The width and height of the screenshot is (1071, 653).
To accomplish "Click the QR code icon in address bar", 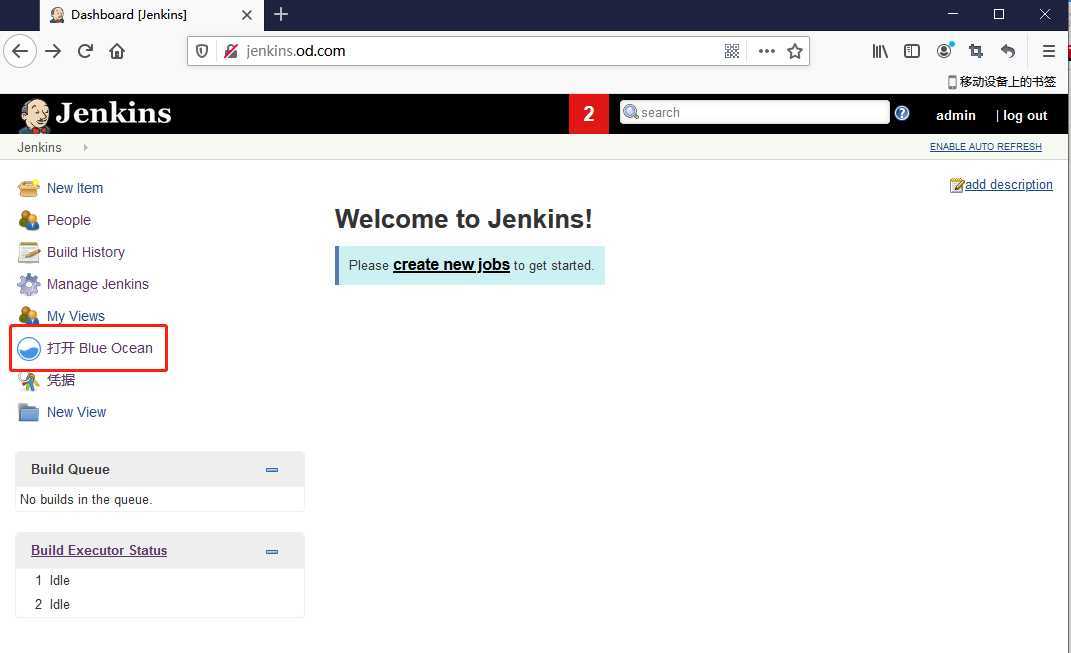I will point(732,51).
